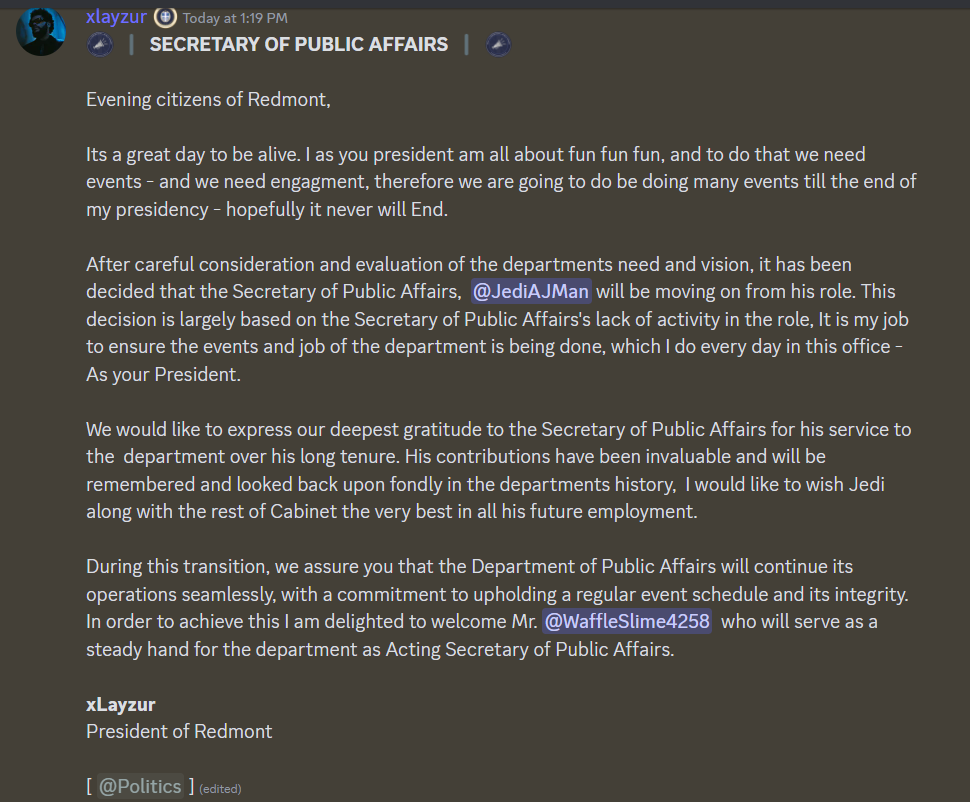Click the SECRETARY OF PUBLIC AFFAIRS heading text
The image size is (970, 802).
point(299,45)
